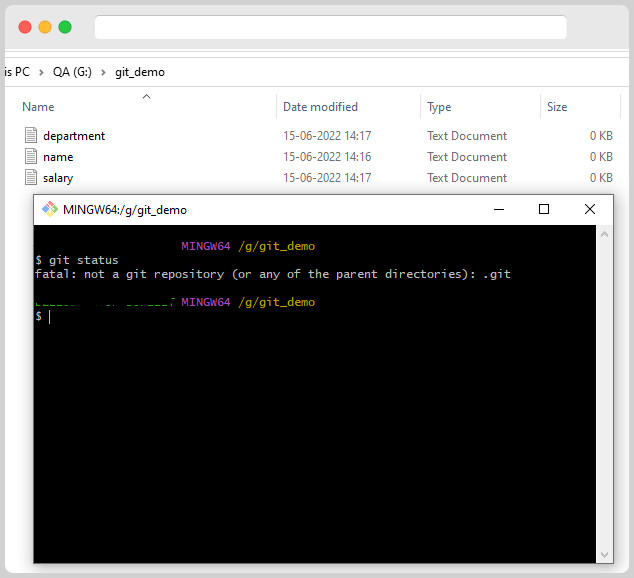Click the red window dot
Screen dimensions: 634x578
[25, 27]
